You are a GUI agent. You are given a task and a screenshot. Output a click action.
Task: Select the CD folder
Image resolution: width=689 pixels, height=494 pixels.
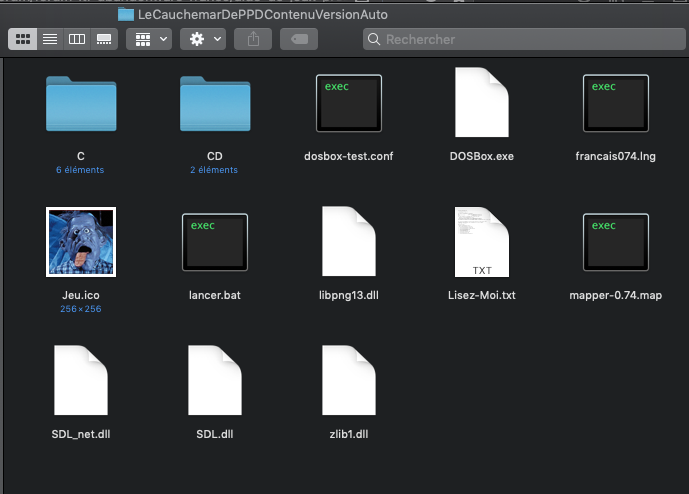215,104
